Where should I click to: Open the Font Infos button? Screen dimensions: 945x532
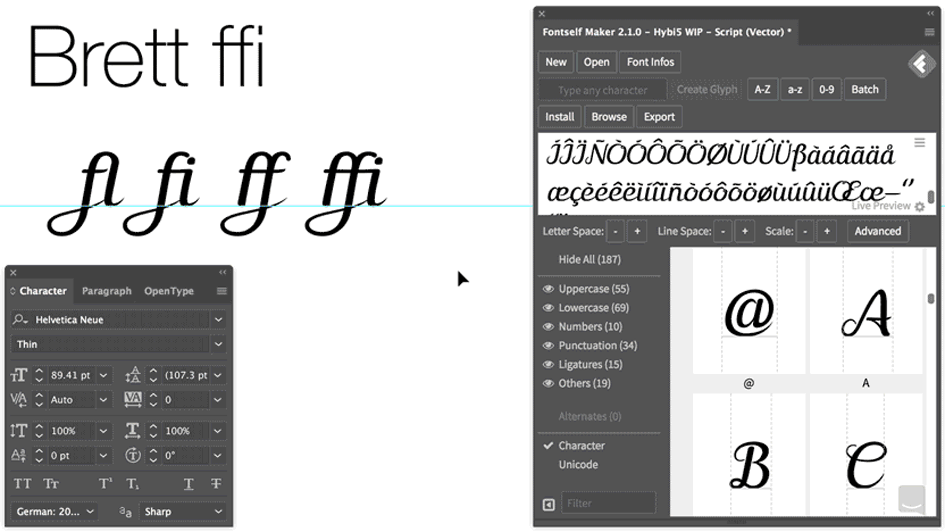pyautogui.click(x=650, y=62)
